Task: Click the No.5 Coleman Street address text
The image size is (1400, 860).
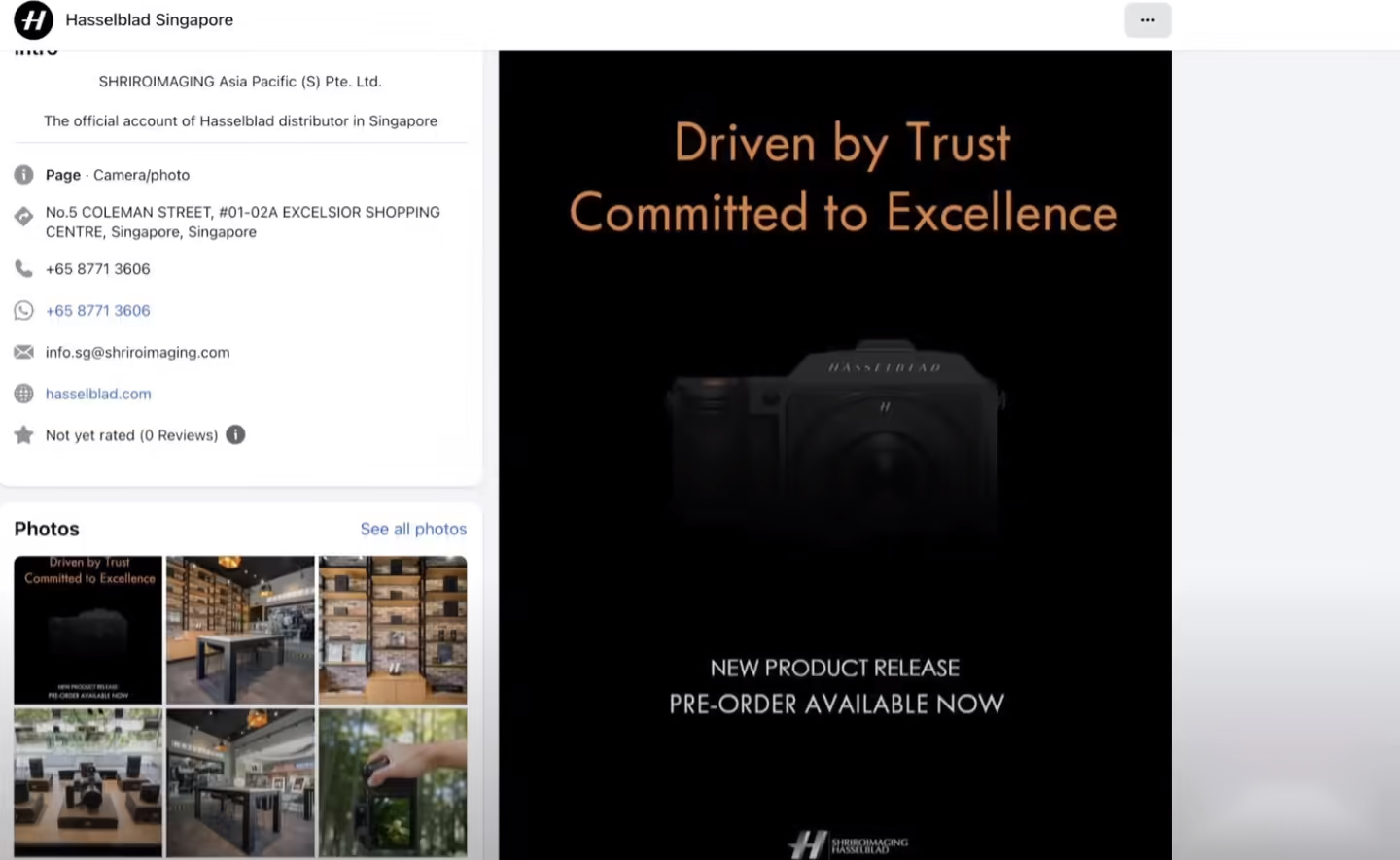Action: (x=243, y=222)
